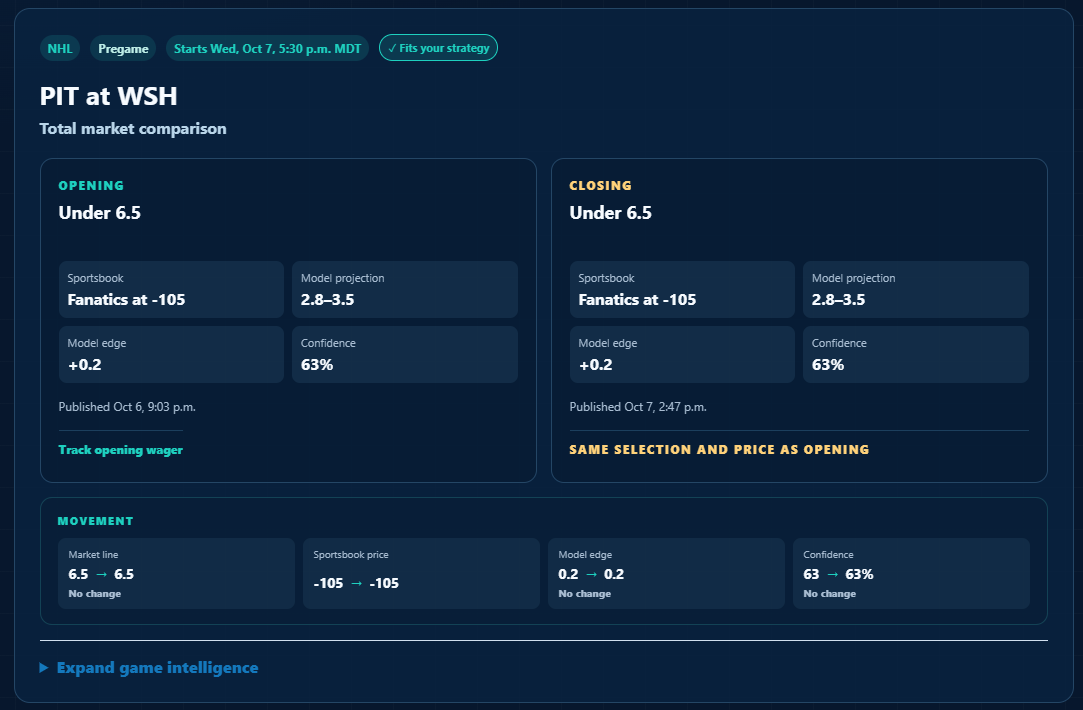Viewport: 1083px width, 710px height.
Task: Open the closing Fanatics at -105 sportsbook tile
Action: point(682,289)
